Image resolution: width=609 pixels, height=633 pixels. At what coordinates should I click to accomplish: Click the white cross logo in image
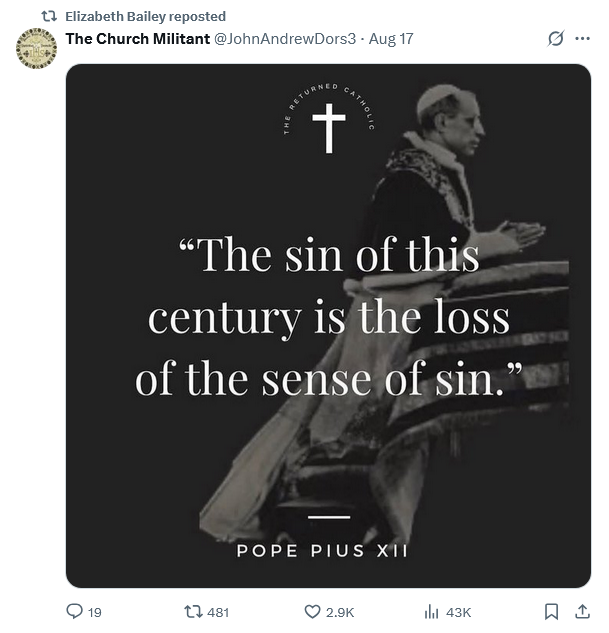(328, 128)
